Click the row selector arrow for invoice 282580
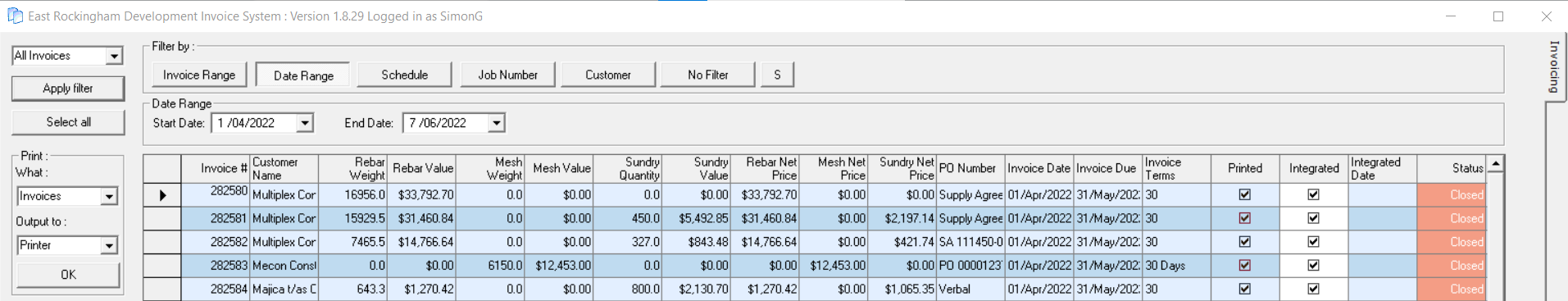This screenshot has height=301, width=1568. click(x=162, y=195)
